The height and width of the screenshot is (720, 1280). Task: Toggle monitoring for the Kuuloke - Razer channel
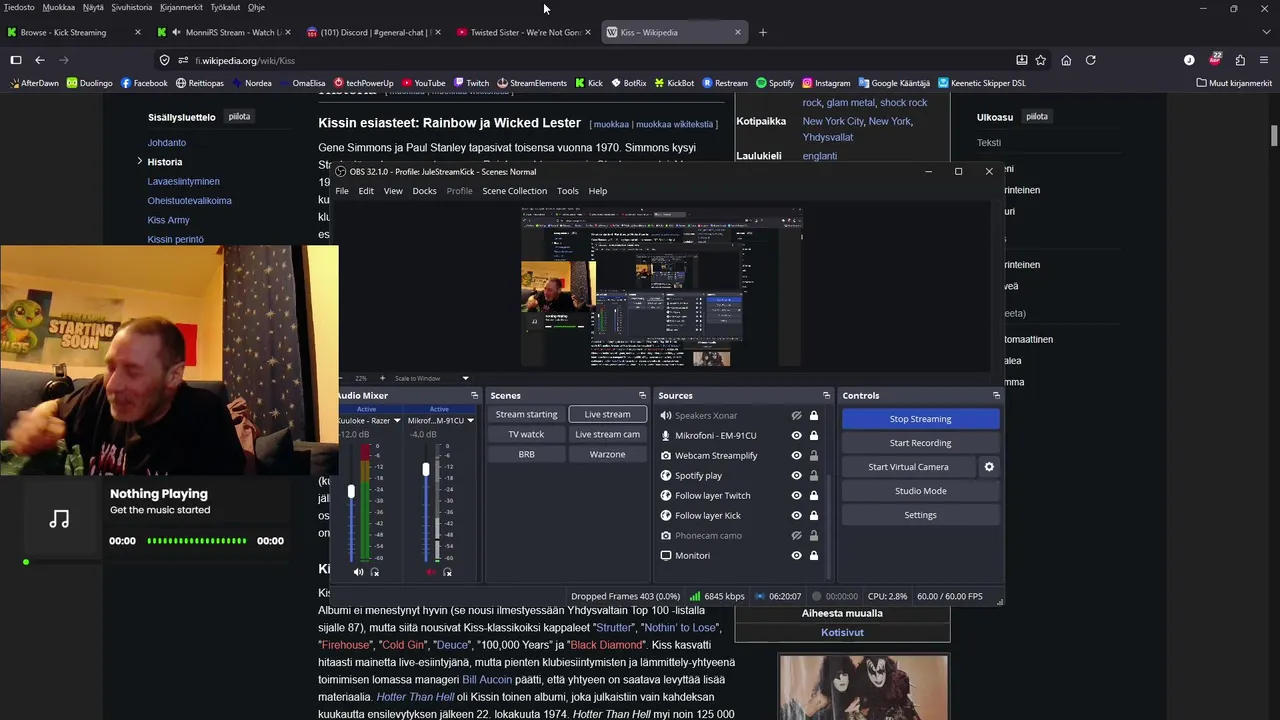(x=374, y=572)
